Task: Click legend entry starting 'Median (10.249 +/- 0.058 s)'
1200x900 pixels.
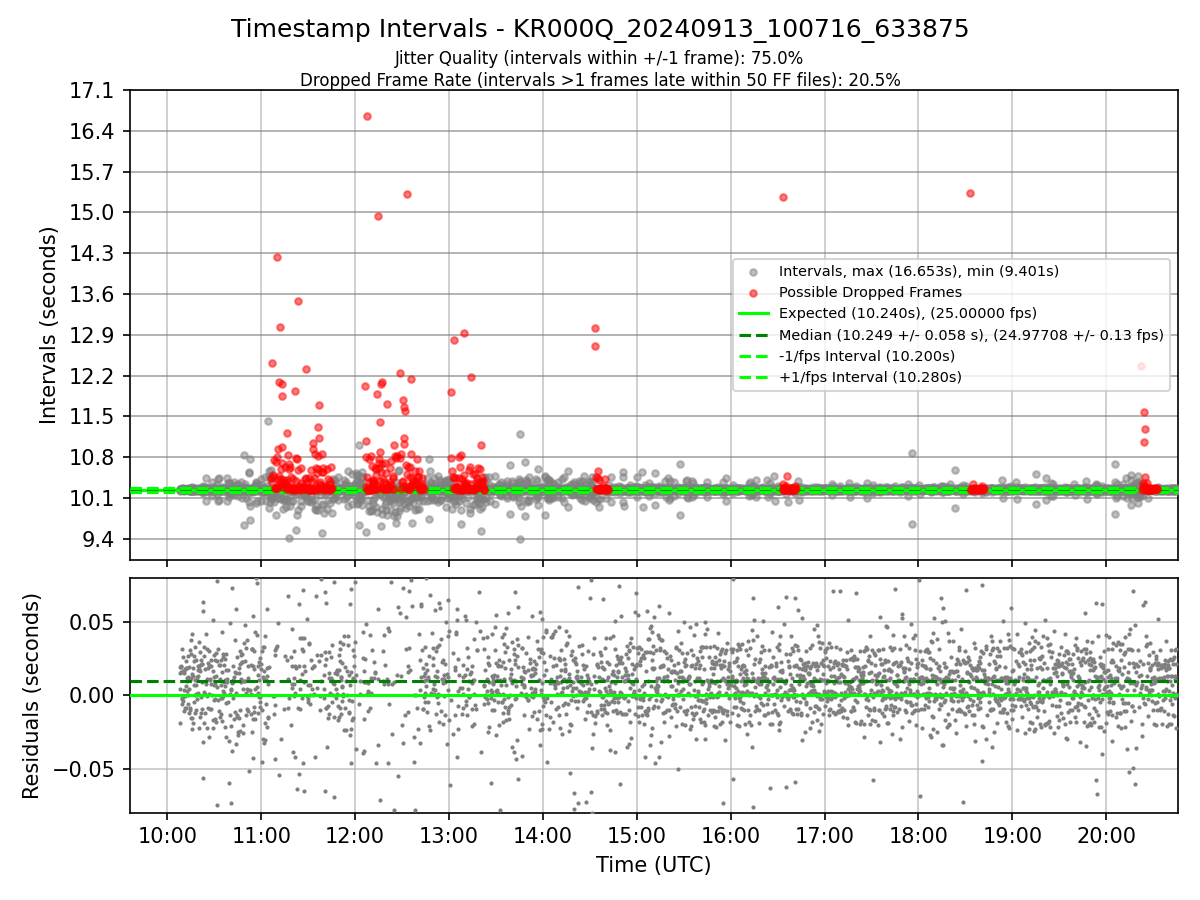Action: pos(971,335)
